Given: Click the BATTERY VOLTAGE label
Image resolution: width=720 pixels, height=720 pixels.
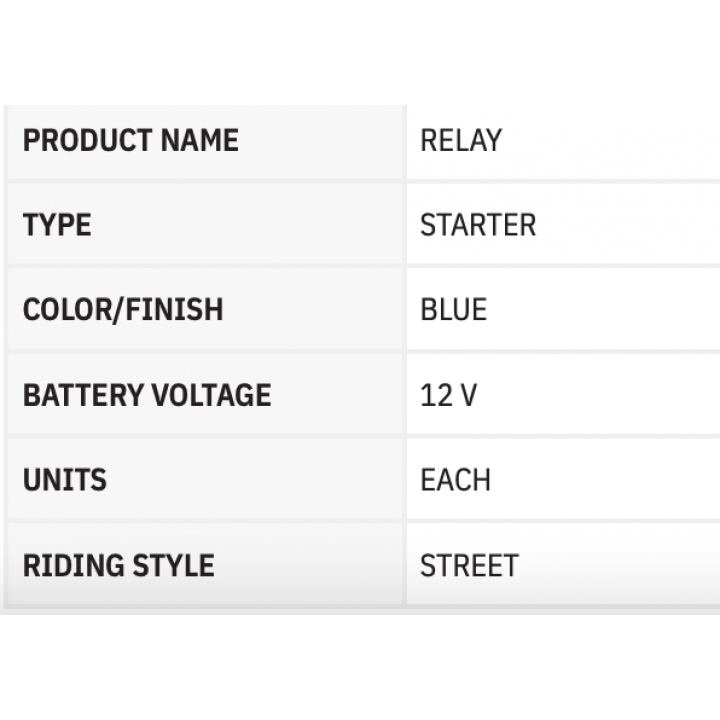Looking at the screenshot, I should 147,395.
